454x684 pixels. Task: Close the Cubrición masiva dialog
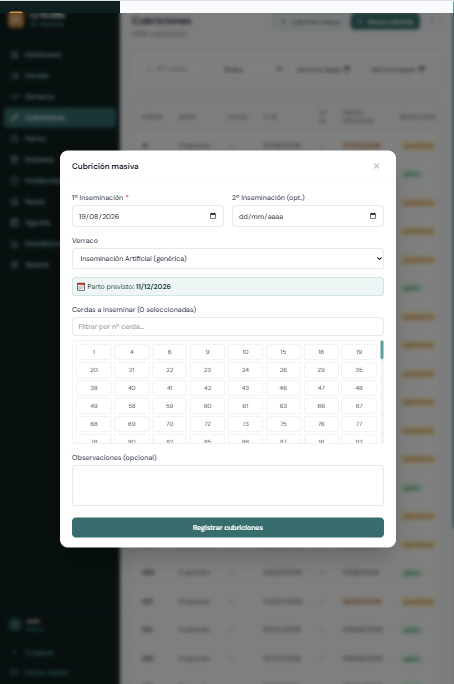coord(376,166)
